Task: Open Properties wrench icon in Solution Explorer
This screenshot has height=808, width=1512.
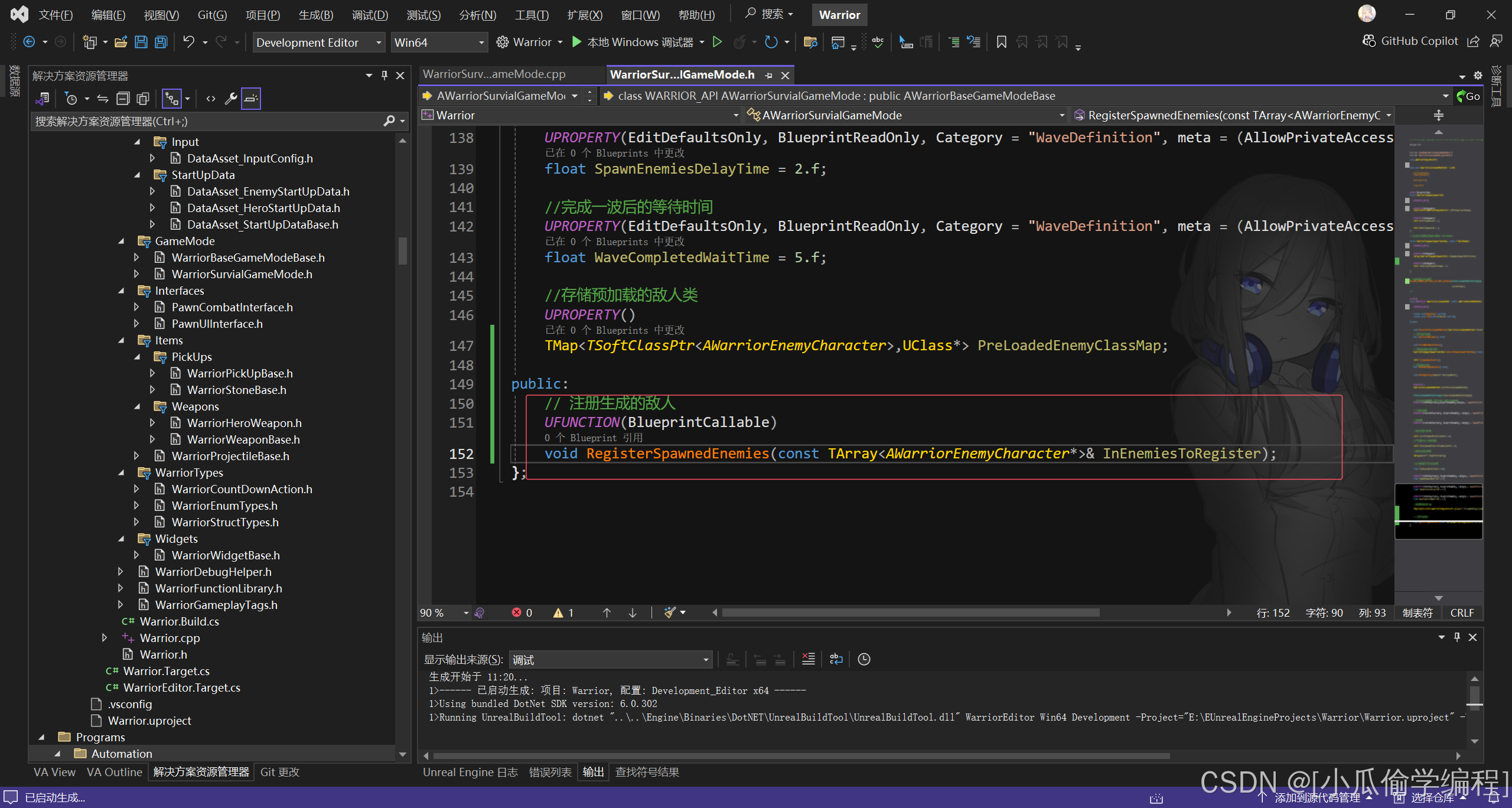Action: click(x=231, y=99)
